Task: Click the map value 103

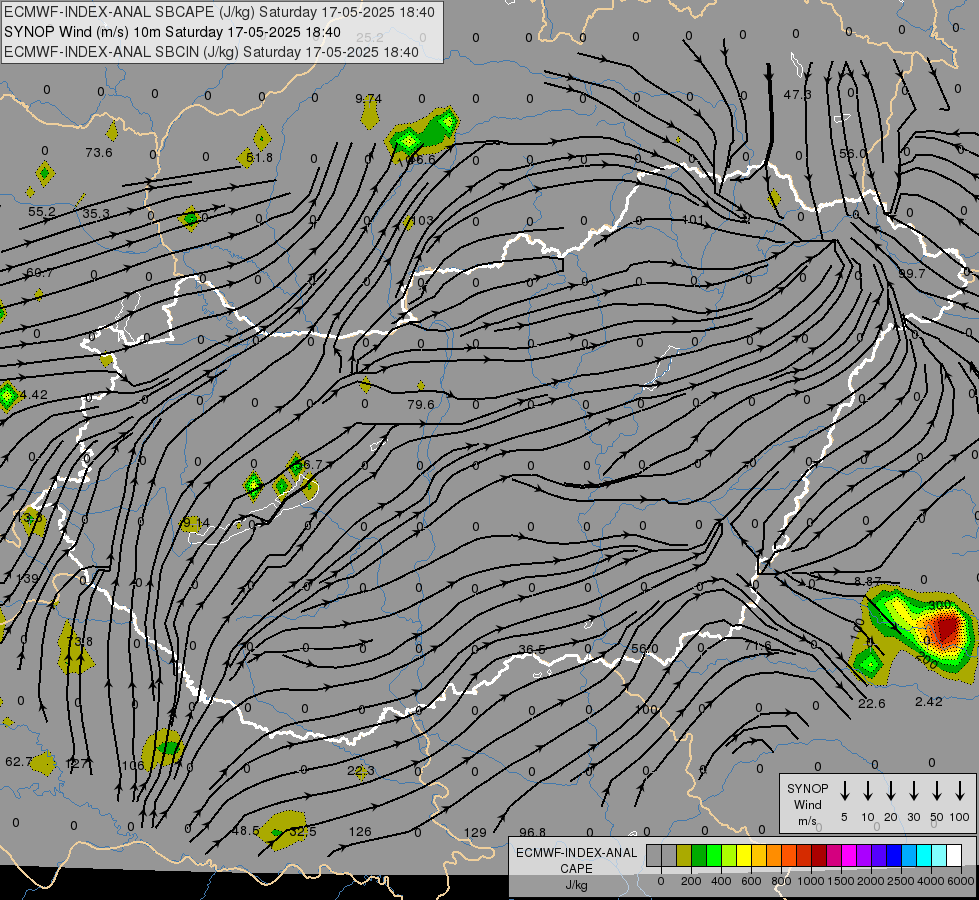Action: (423, 220)
